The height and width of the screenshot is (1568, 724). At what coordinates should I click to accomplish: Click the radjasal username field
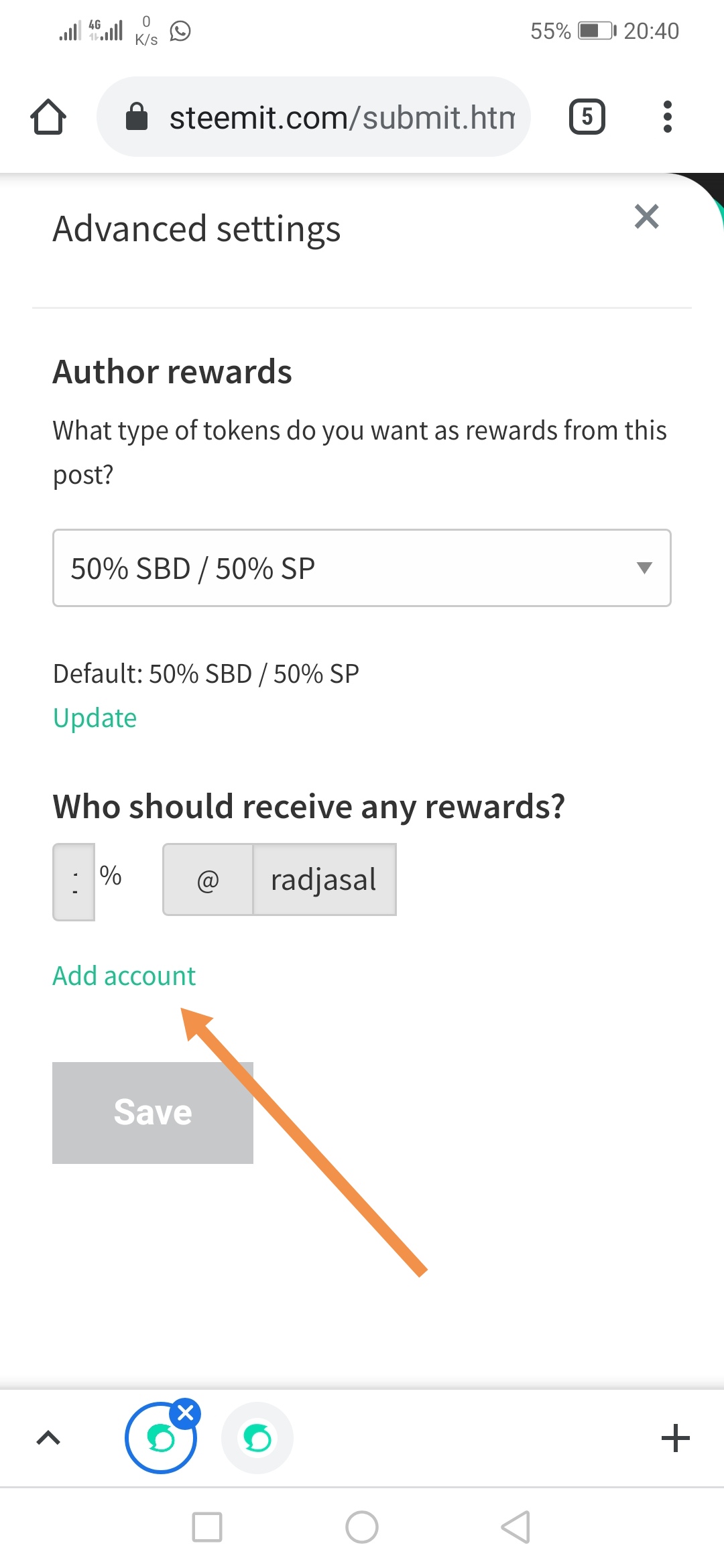(324, 879)
